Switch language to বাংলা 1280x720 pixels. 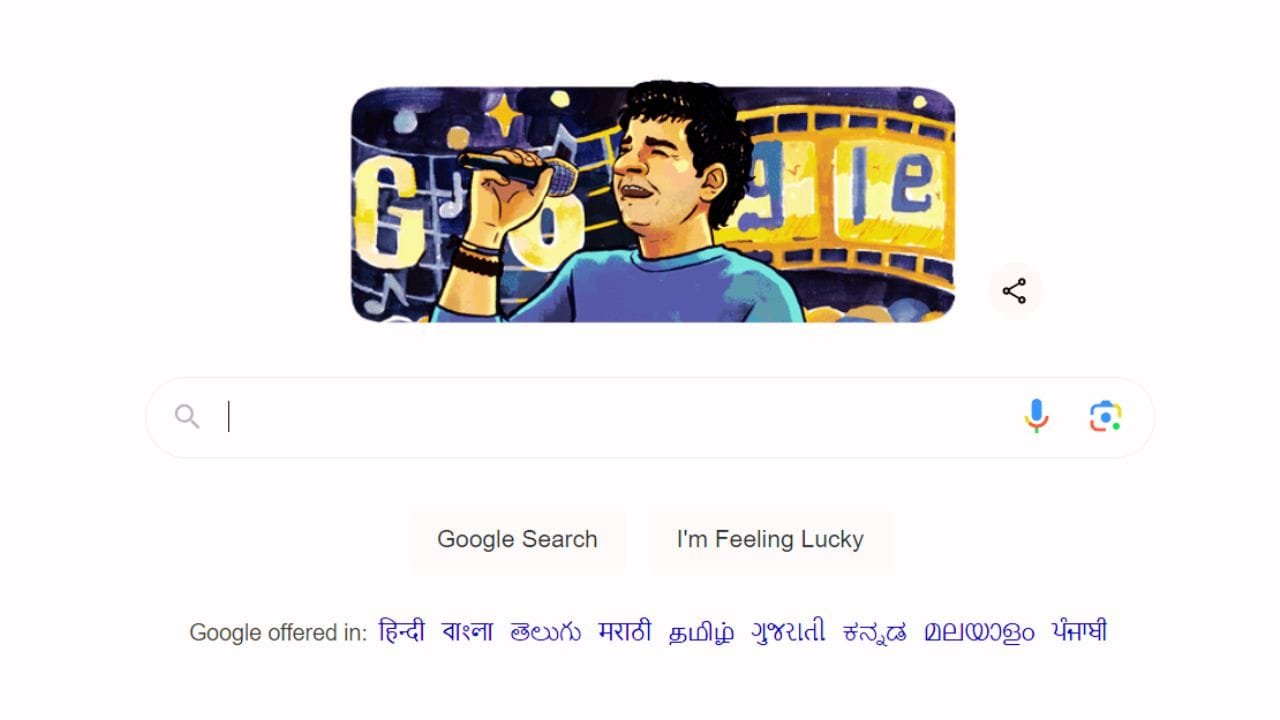click(467, 632)
